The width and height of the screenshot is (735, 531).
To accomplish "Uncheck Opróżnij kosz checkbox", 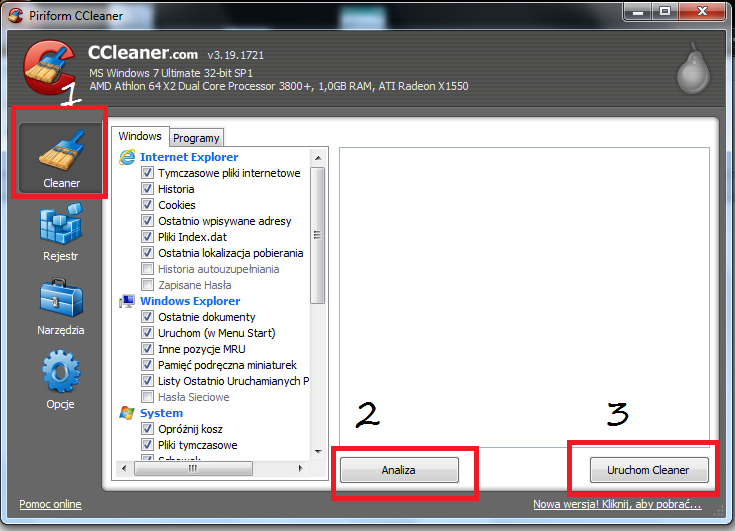I will (x=147, y=428).
